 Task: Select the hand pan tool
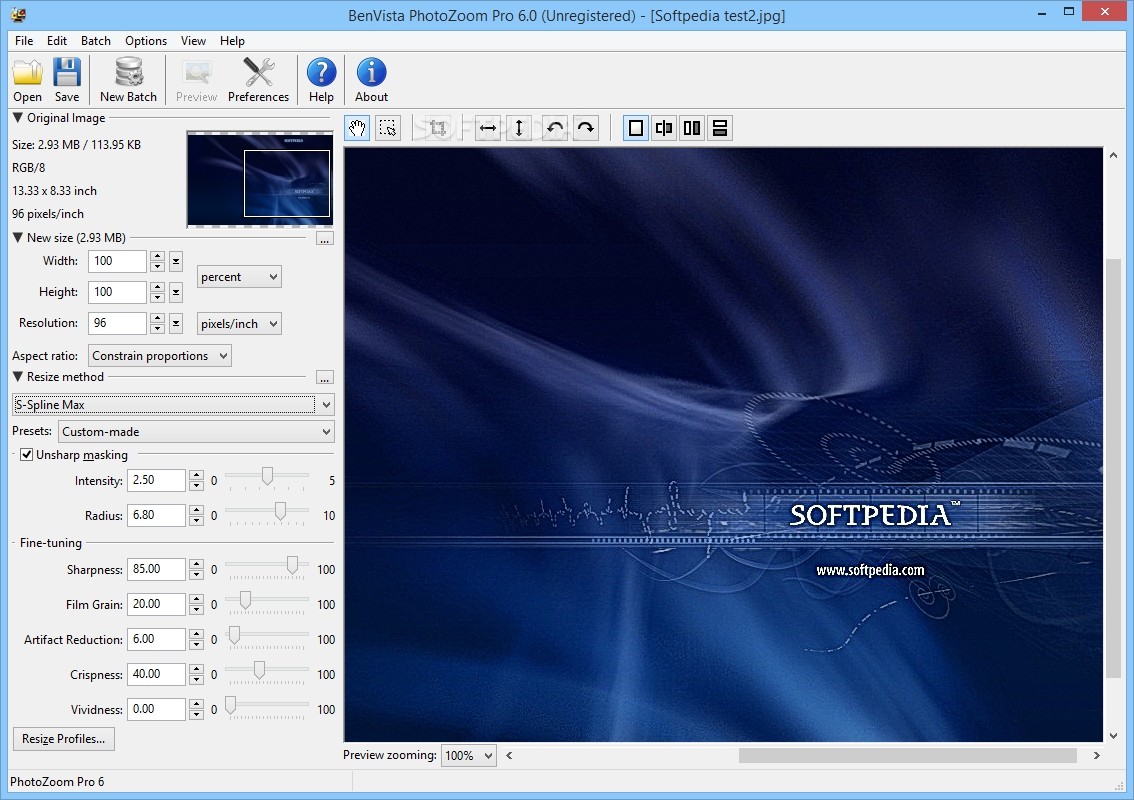pos(357,128)
